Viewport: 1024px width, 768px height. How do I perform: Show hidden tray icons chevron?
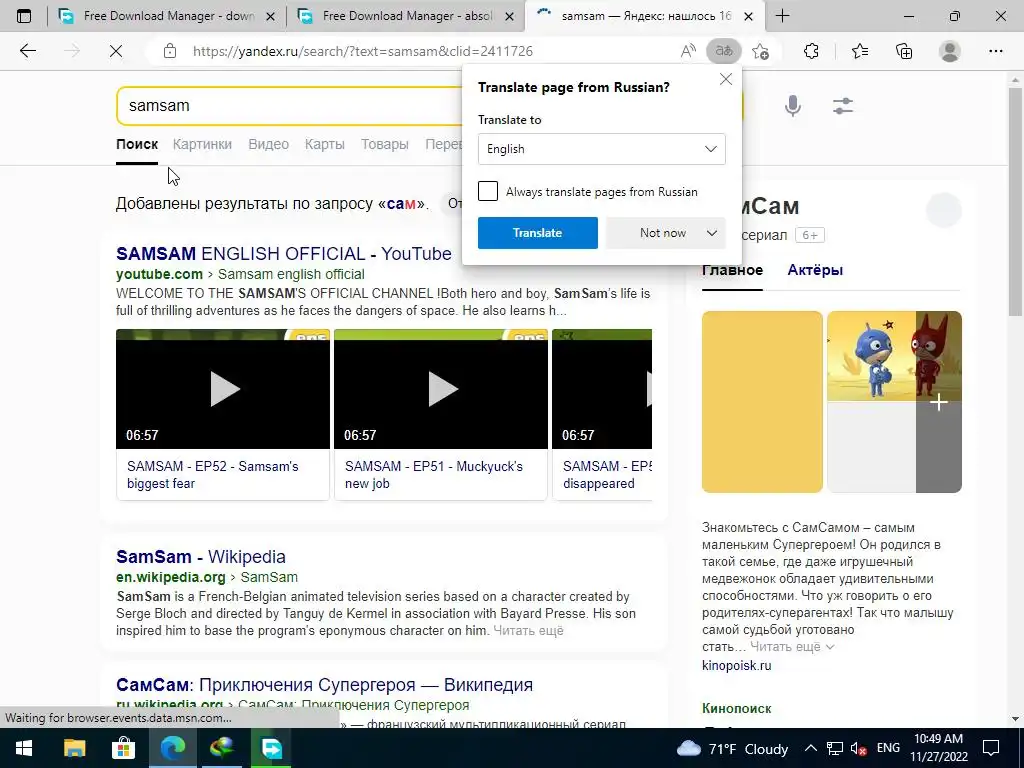coord(810,748)
